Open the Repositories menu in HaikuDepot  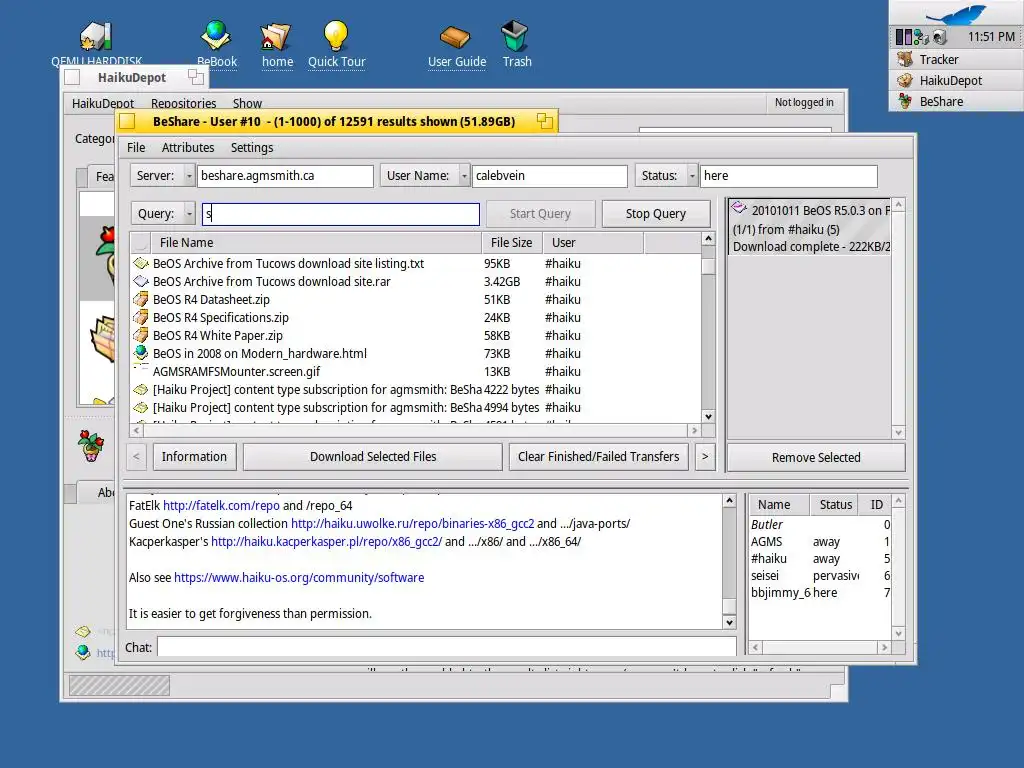184,103
